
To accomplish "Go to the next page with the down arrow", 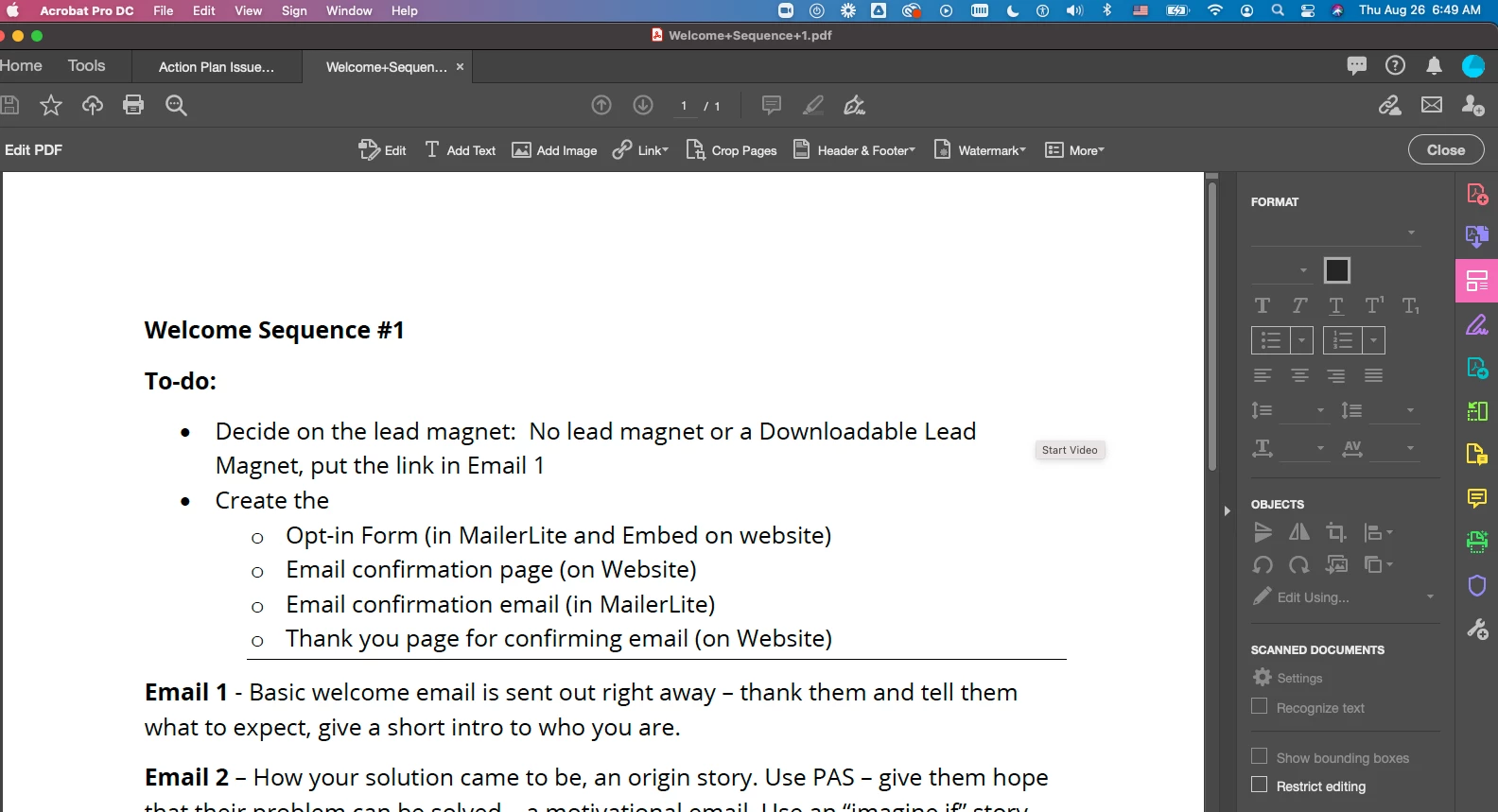I will [x=643, y=105].
